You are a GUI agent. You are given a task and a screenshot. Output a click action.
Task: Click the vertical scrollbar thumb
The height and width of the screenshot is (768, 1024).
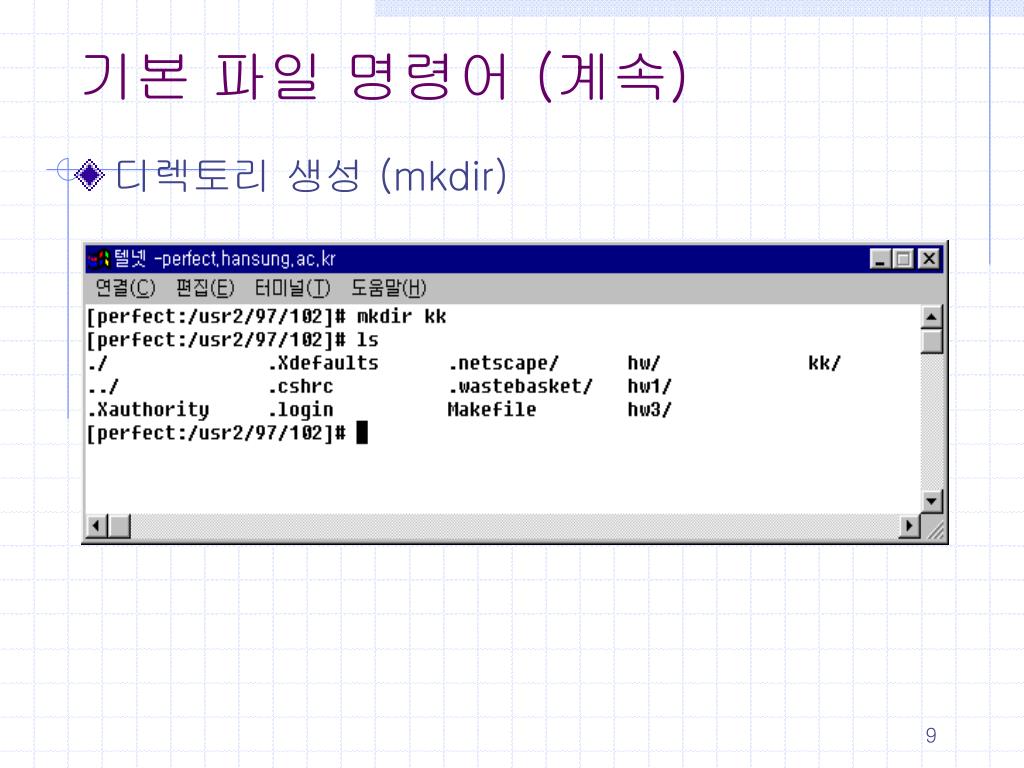click(931, 341)
